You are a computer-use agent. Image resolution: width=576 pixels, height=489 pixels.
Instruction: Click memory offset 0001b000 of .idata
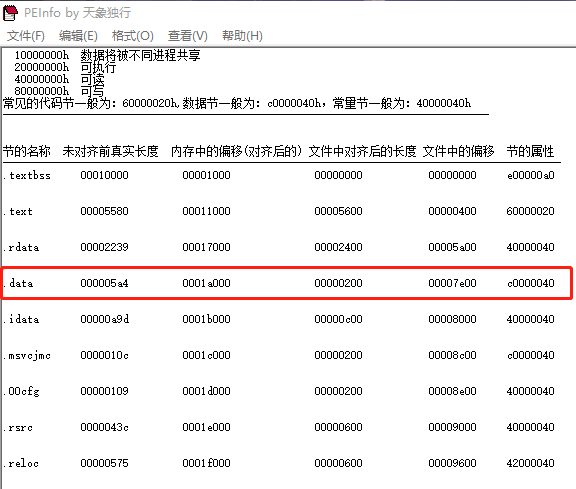click(x=206, y=319)
